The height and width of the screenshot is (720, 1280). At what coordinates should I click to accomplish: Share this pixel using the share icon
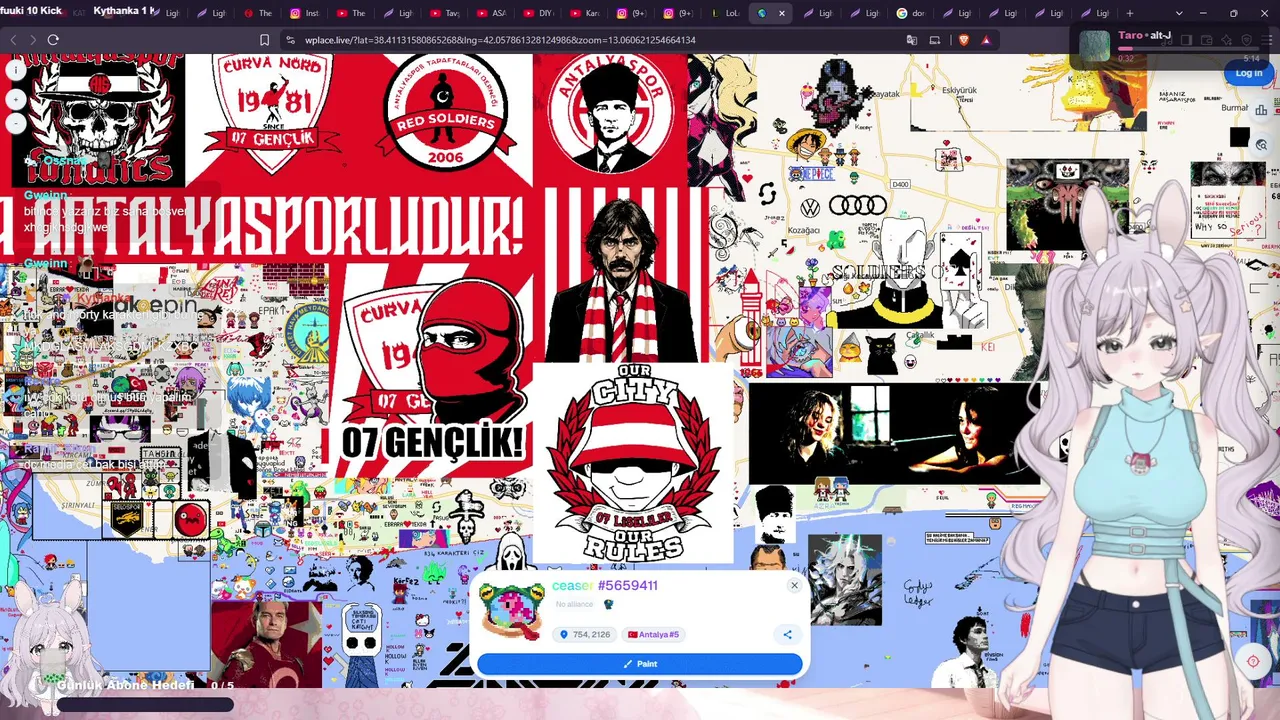pyautogui.click(x=787, y=634)
